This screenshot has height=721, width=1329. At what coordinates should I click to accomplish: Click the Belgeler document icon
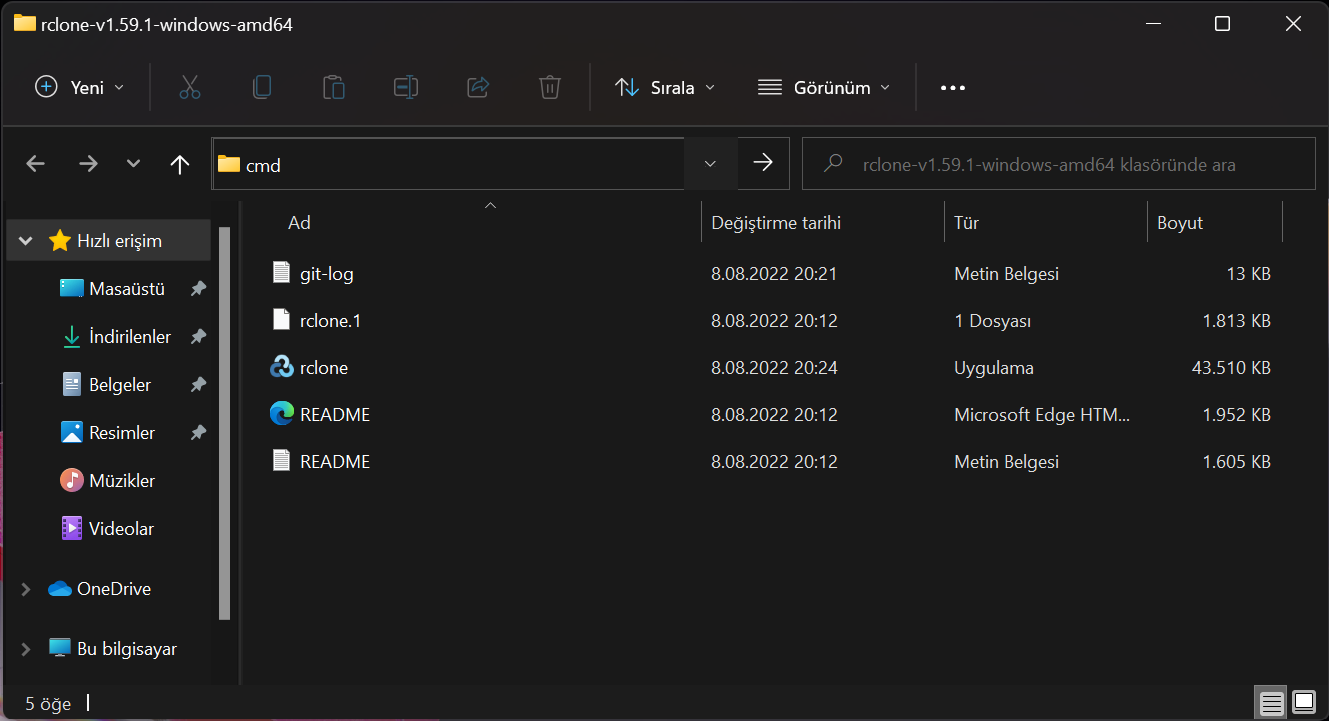pos(72,385)
